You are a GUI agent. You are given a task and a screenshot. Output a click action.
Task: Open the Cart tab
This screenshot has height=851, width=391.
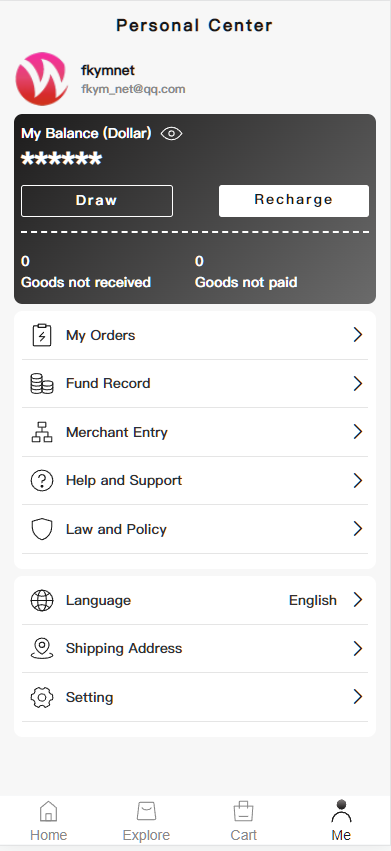[243, 822]
